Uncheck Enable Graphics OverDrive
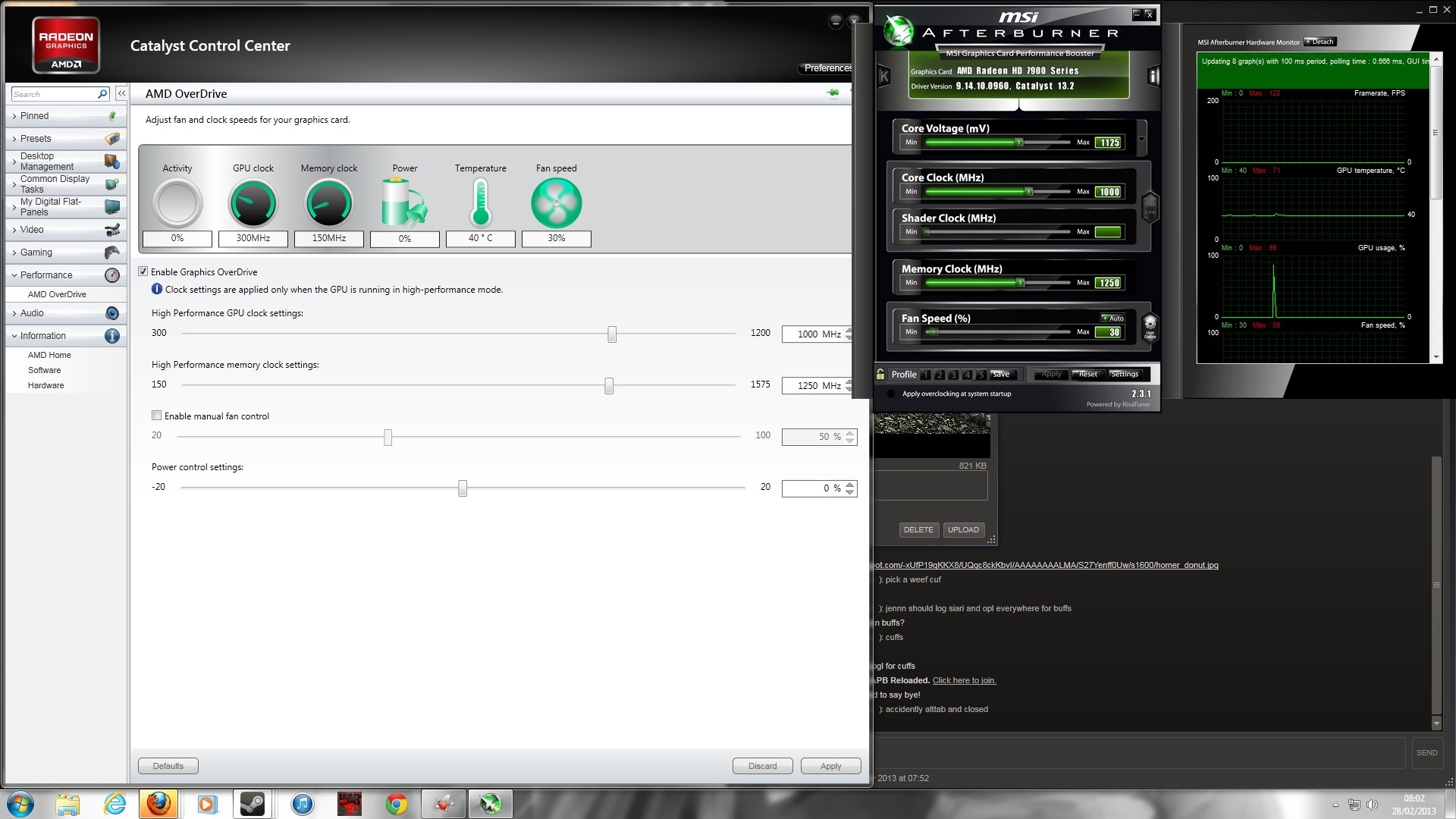The height and width of the screenshot is (819, 1456). 143,271
